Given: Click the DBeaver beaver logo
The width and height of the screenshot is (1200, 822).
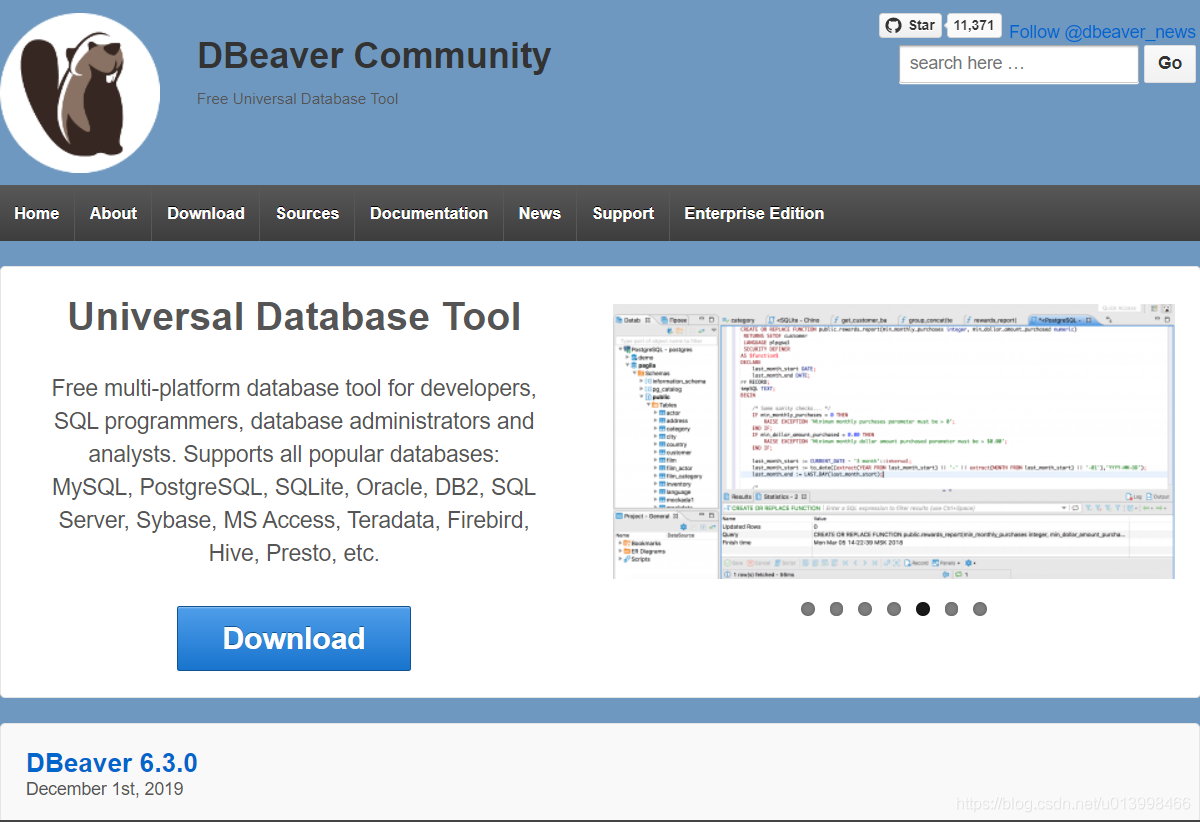Looking at the screenshot, I should (x=79, y=93).
